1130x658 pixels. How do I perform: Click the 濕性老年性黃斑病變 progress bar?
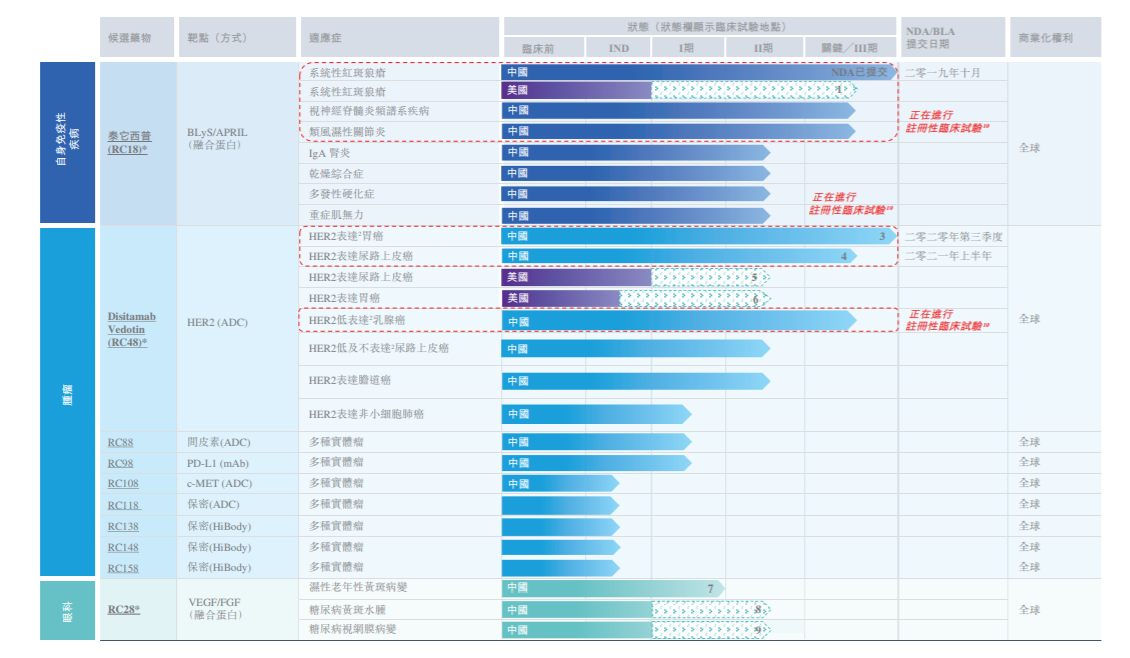pyautogui.click(x=613, y=588)
